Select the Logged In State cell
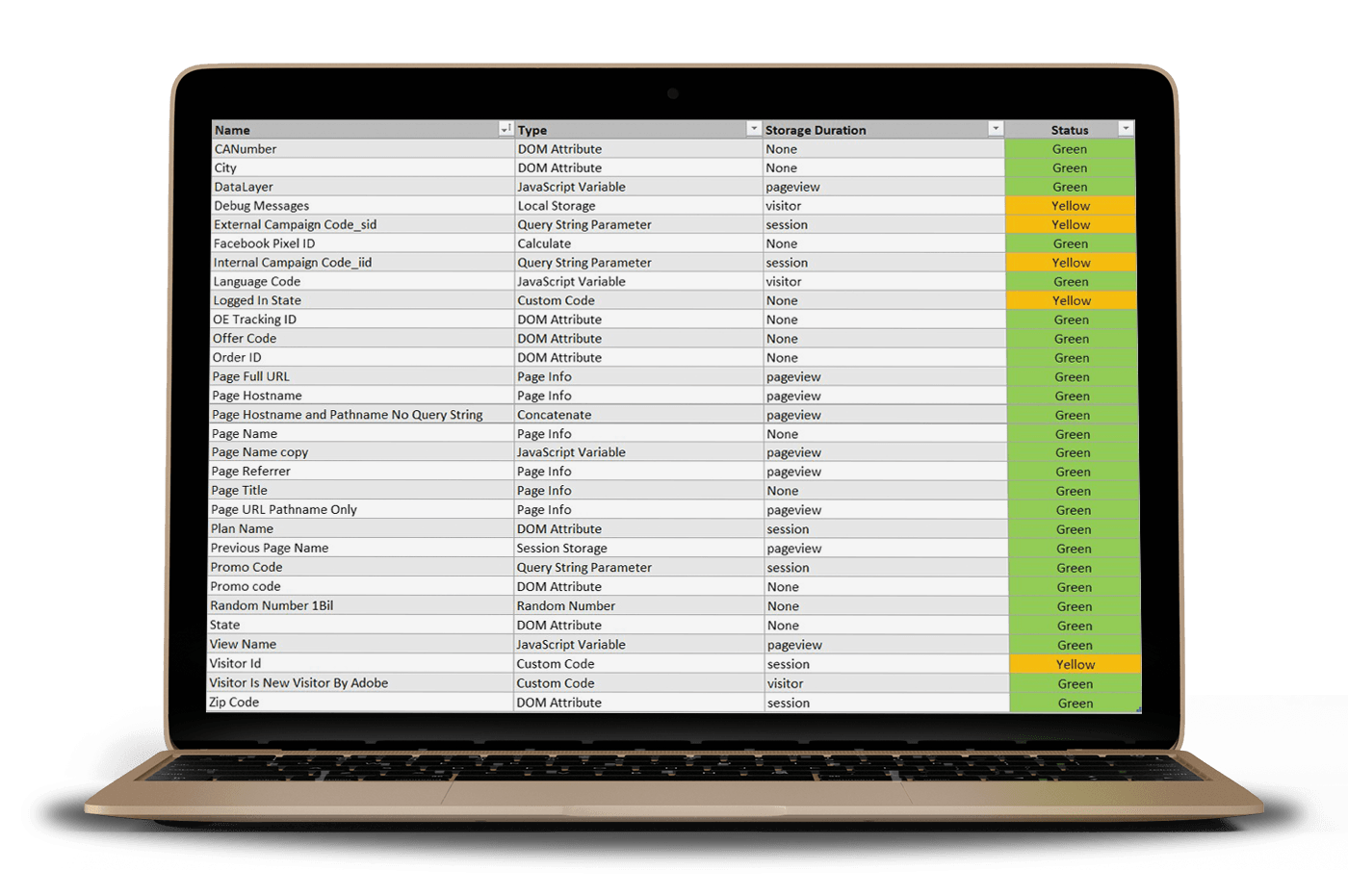The height and width of the screenshot is (896, 1348). [257, 300]
